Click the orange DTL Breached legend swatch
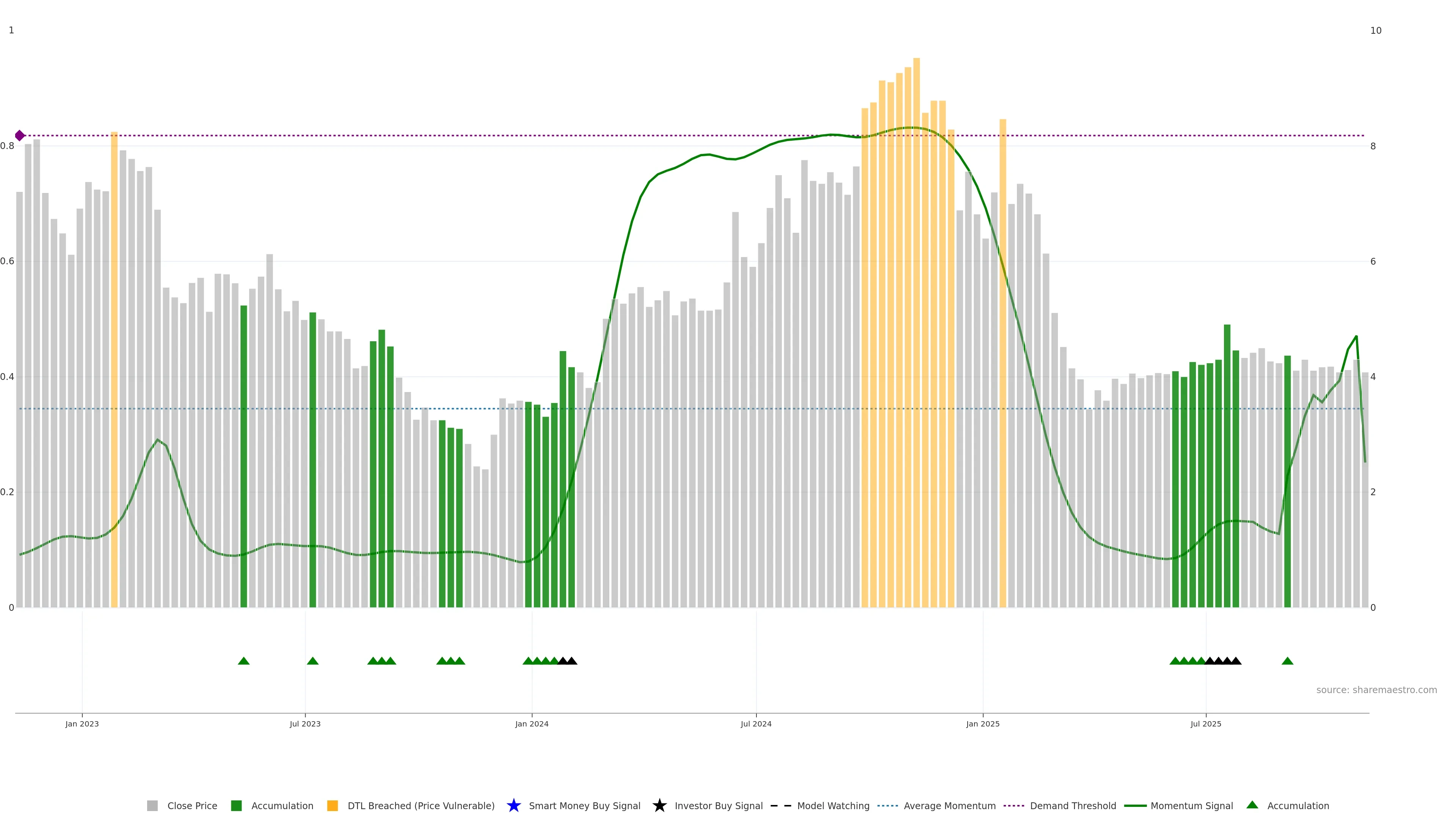Viewport: 1456px width, 819px height. point(333,805)
